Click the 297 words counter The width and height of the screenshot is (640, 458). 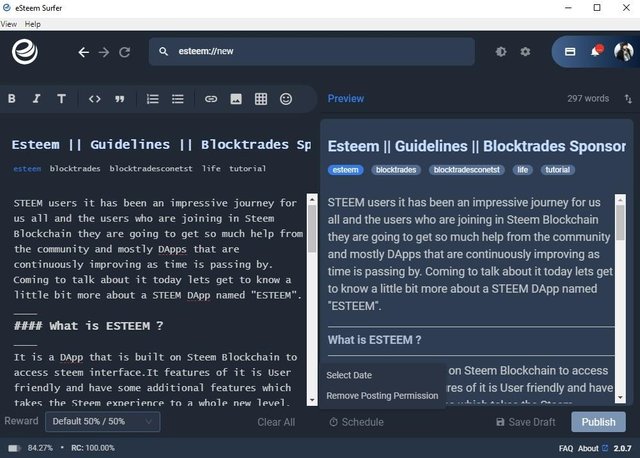coord(588,99)
